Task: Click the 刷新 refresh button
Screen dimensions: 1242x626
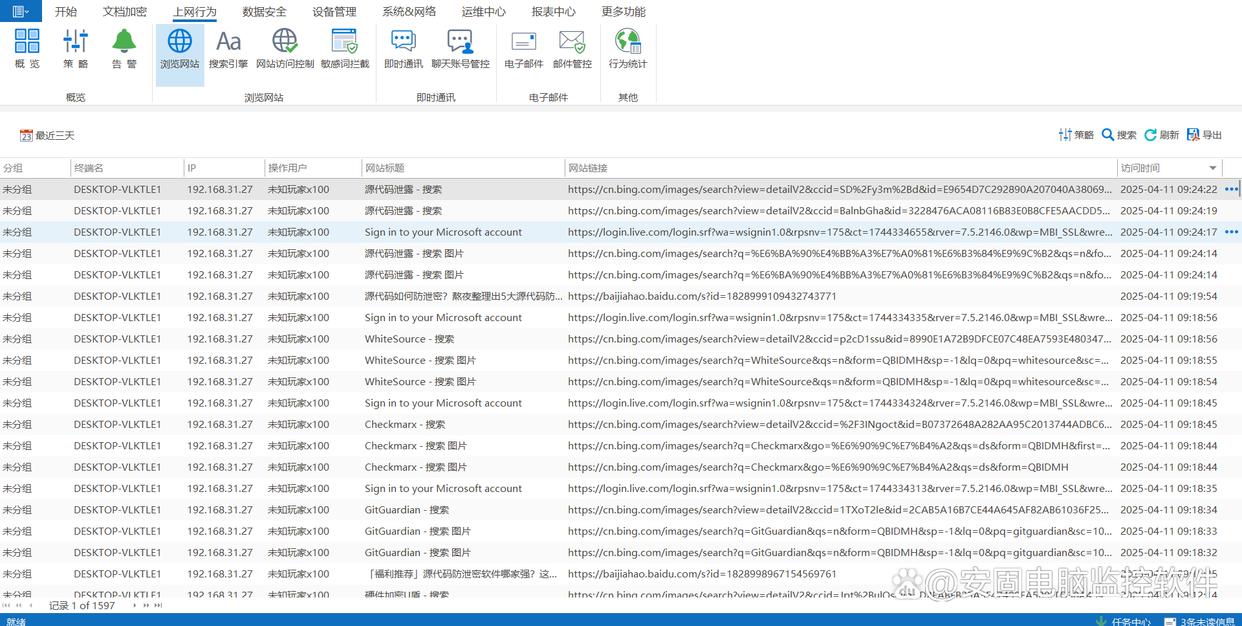Action: coord(1162,135)
